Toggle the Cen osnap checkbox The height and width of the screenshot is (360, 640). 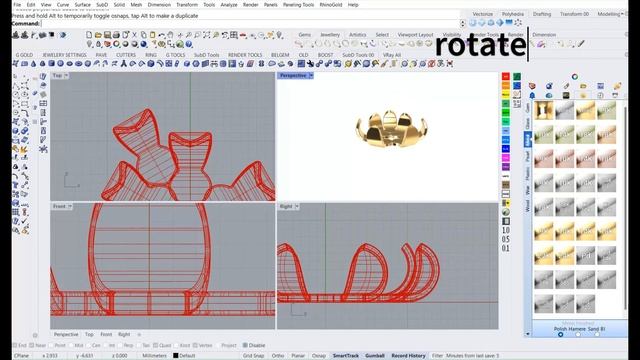pyautogui.click(x=88, y=345)
